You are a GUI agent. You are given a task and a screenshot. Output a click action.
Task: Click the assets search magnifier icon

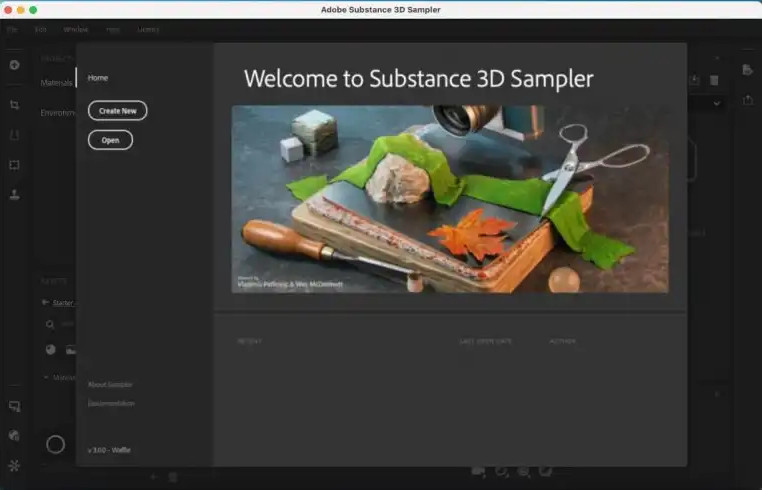pyautogui.click(x=50, y=324)
